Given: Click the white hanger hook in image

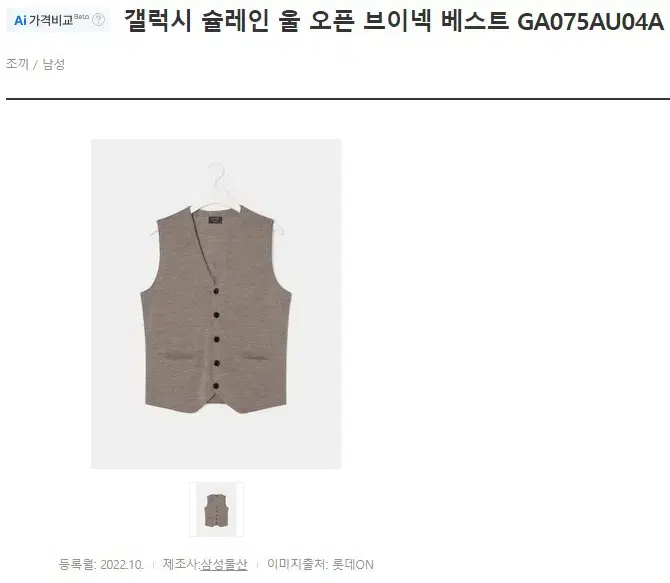Looking at the screenshot, I should coord(218,174).
